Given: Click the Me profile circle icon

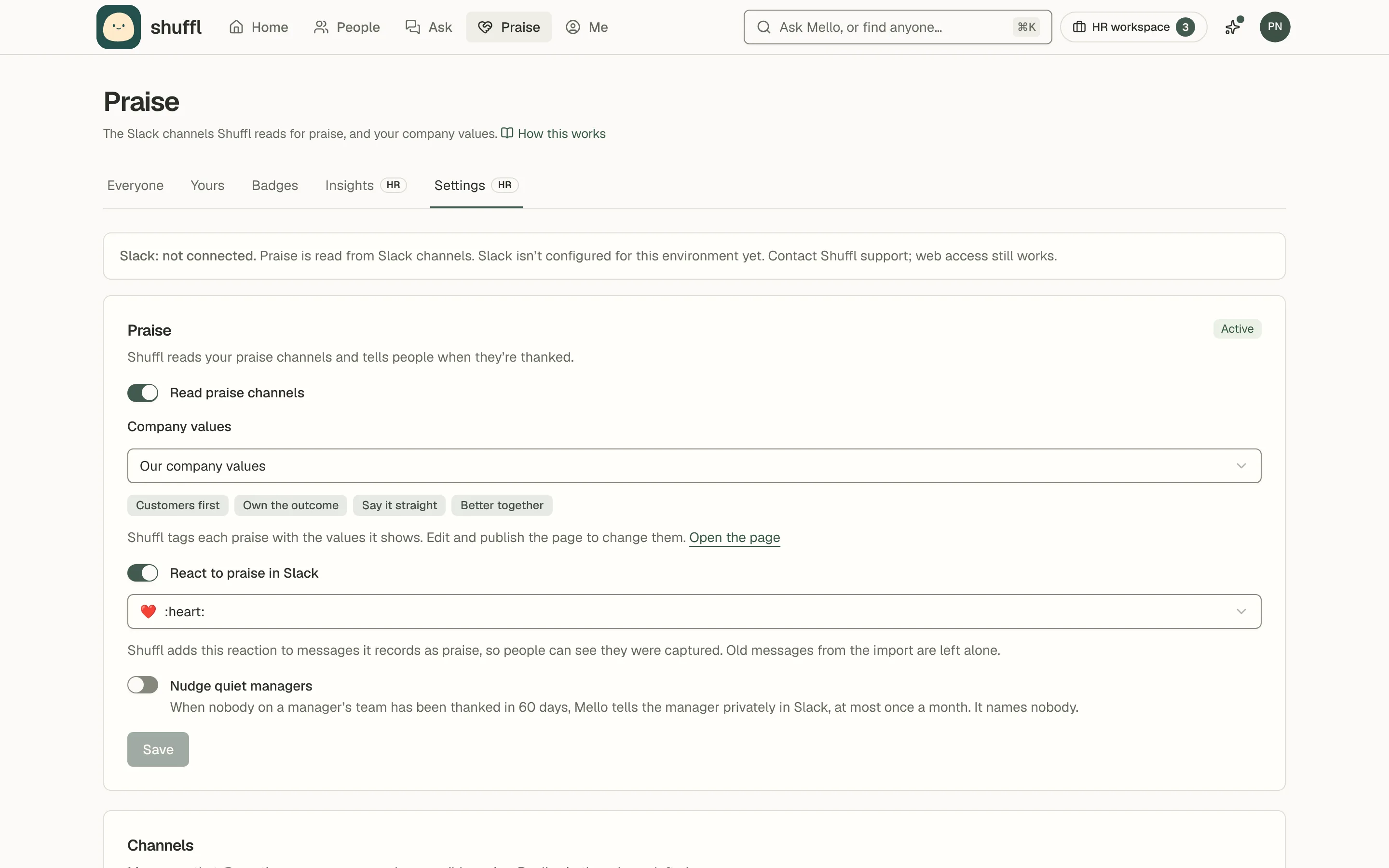Looking at the screenshot, I should (x=573, y=27).
